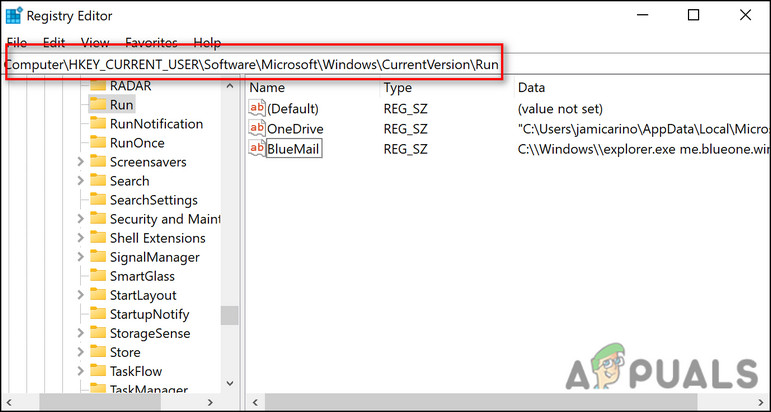The height and width of the screenshot is (412, 771).
Task: Click the Run folder icon
Action: 98,105
